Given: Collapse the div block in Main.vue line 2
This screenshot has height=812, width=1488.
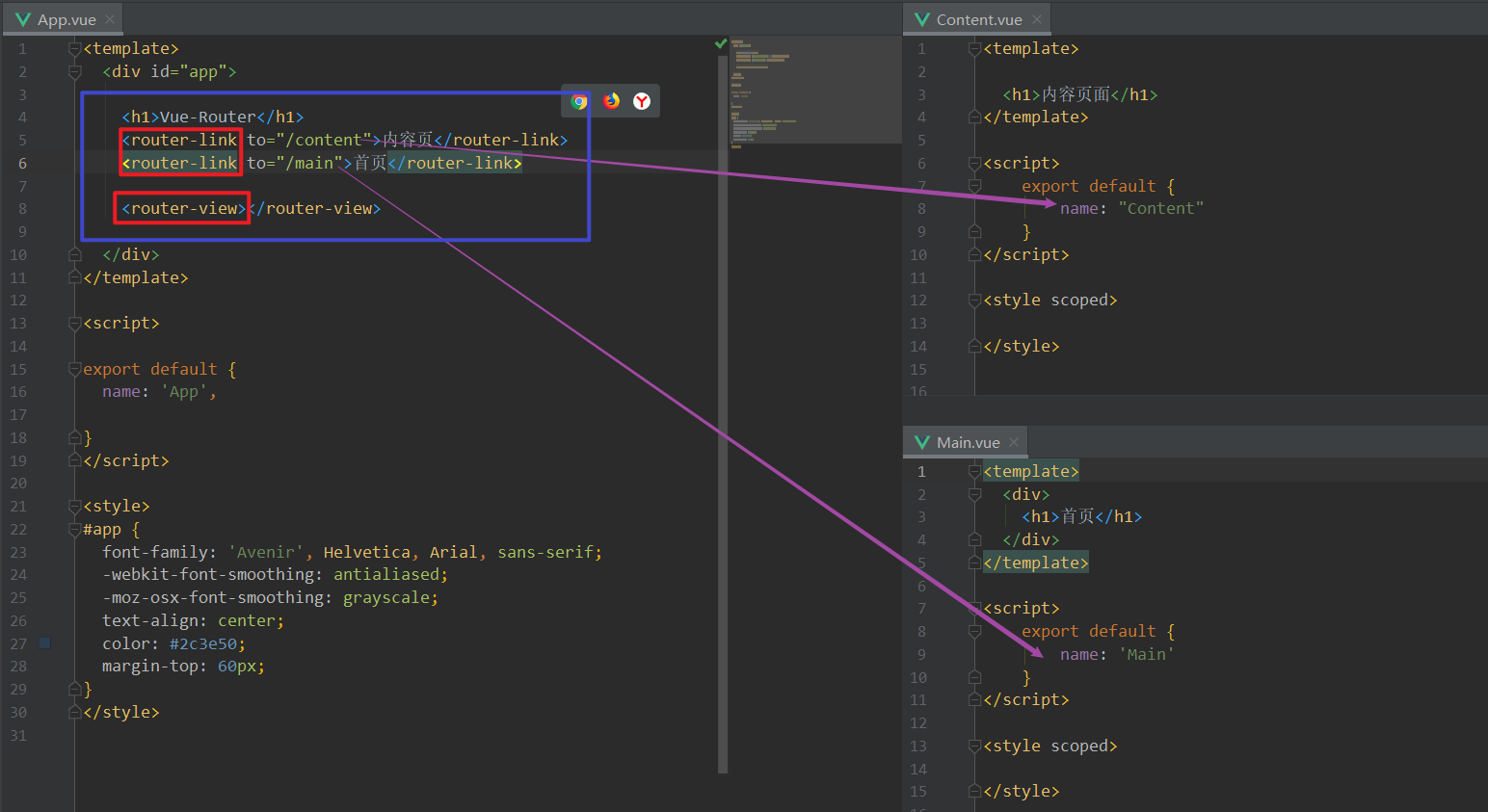Looking at the screenshot, I should point(974,494).
